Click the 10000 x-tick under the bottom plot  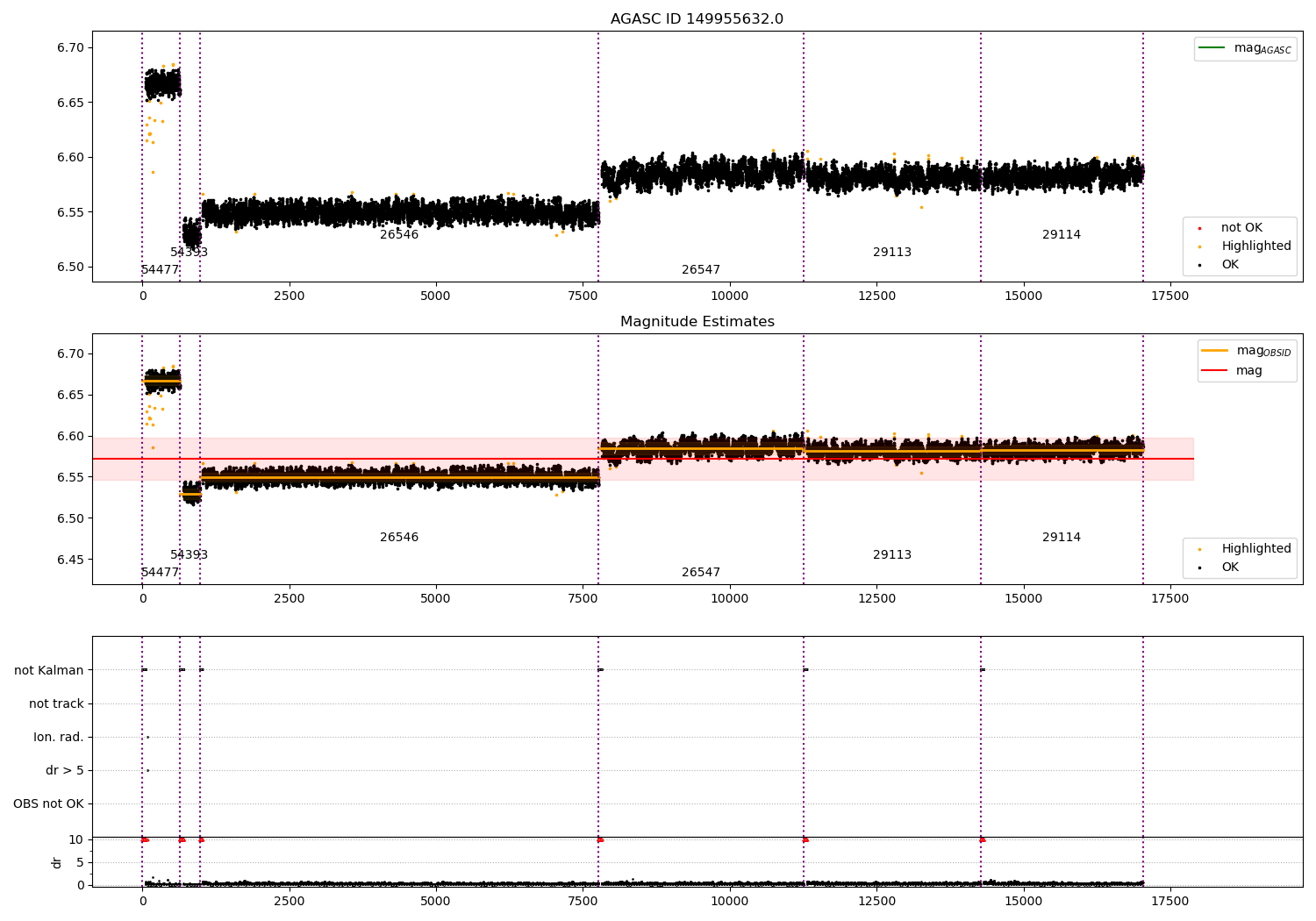coord(730,902)
